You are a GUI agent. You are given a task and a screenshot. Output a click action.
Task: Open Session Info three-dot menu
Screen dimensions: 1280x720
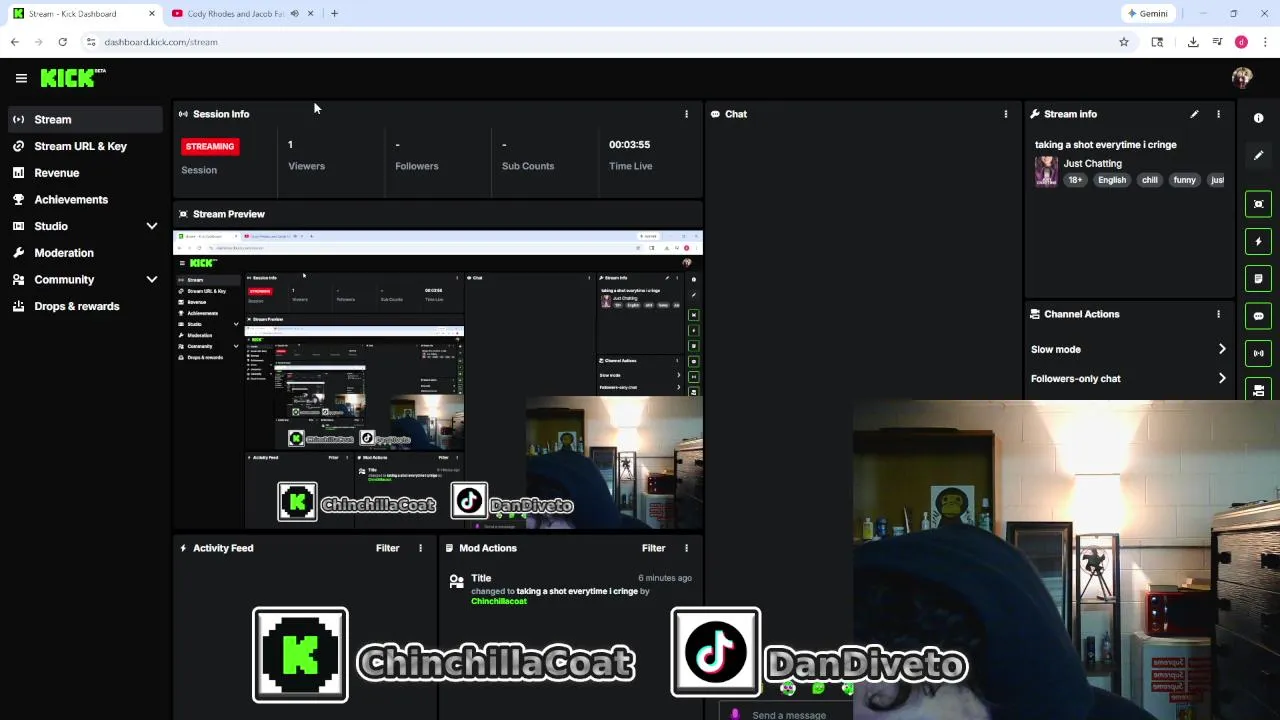pos(686,114)
